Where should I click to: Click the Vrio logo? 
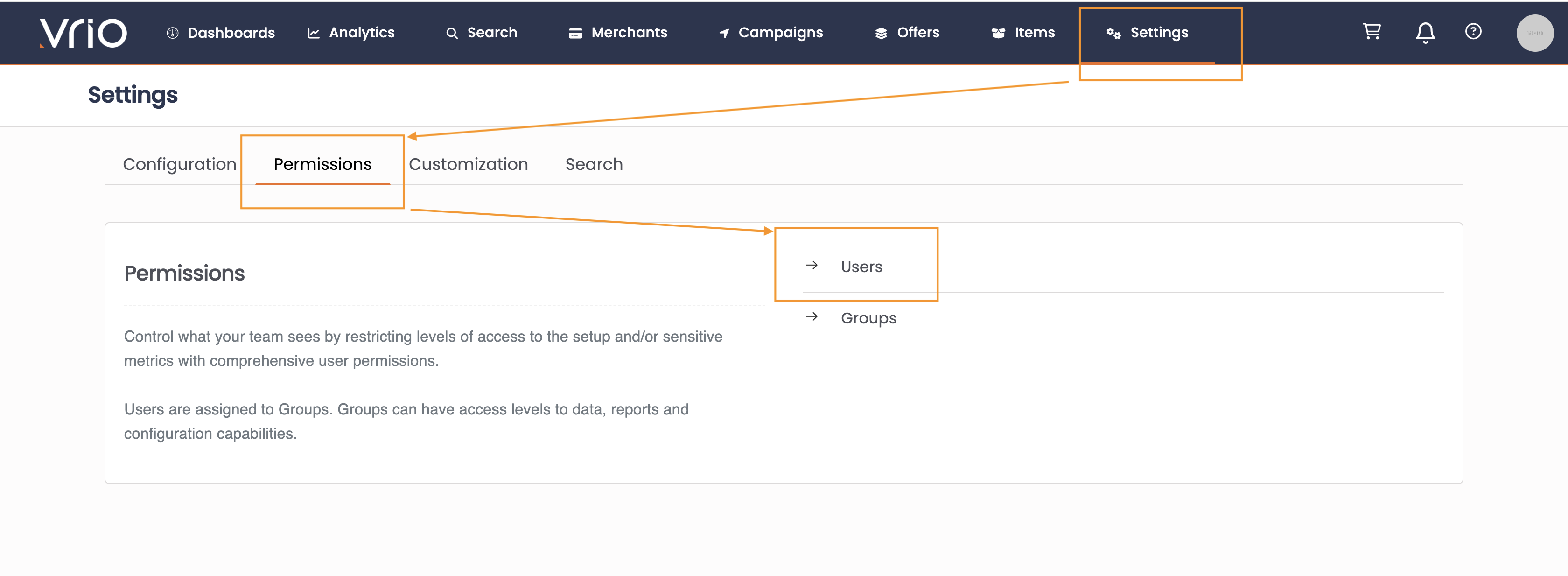click(84, 32)
